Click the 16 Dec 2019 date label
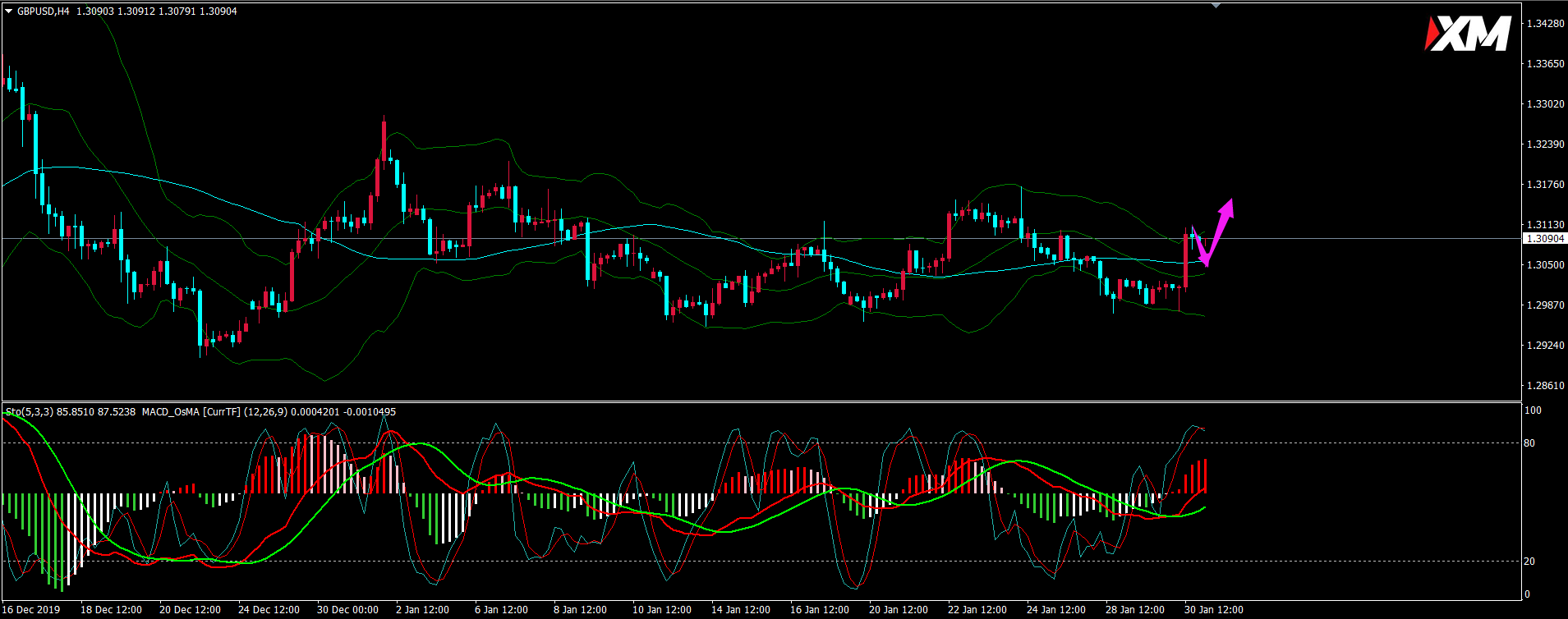Screen dimensions: 1568x619 [x=33, y=610]
